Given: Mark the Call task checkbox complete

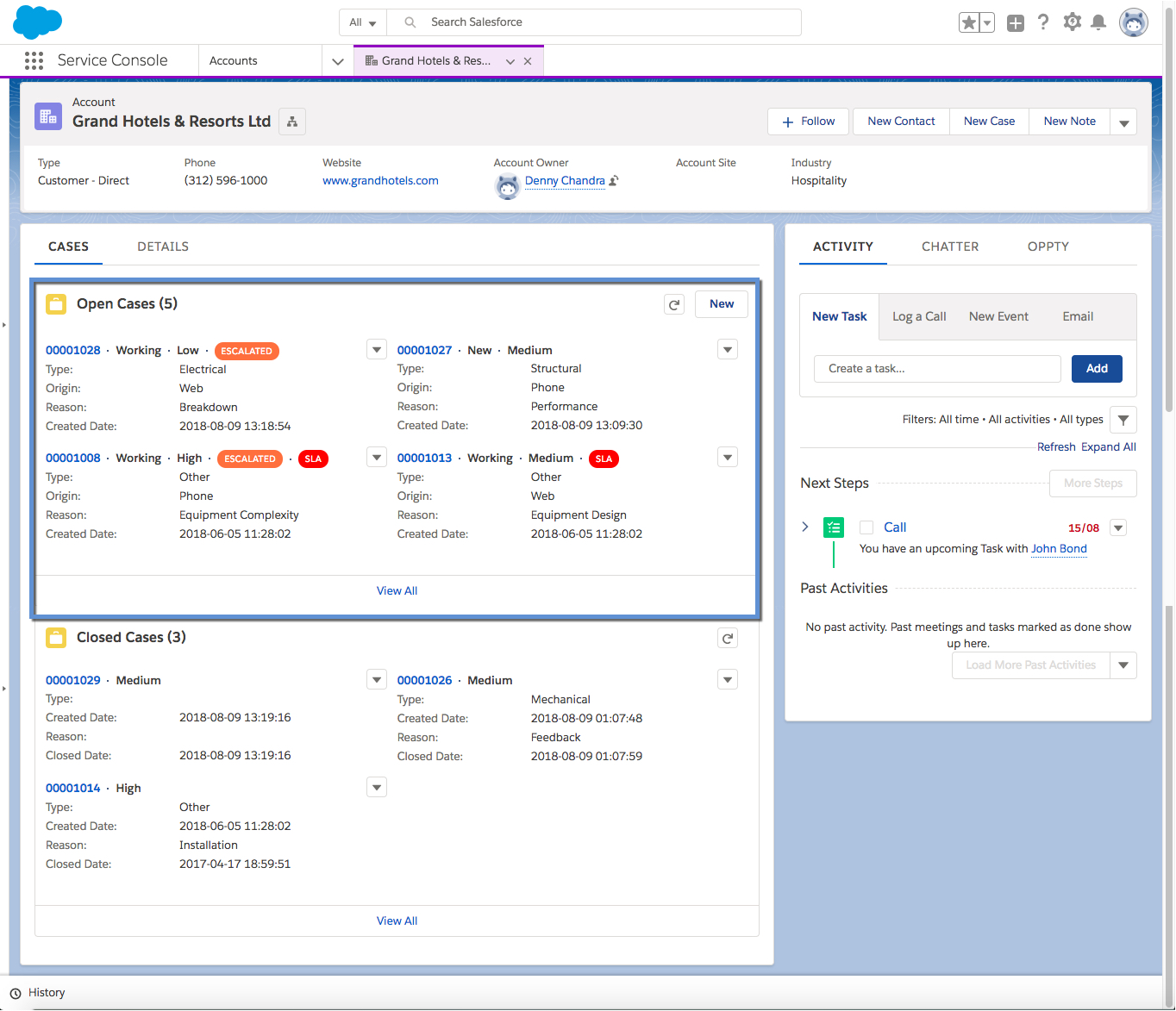Looking at the screenshot, I should 866,527.
